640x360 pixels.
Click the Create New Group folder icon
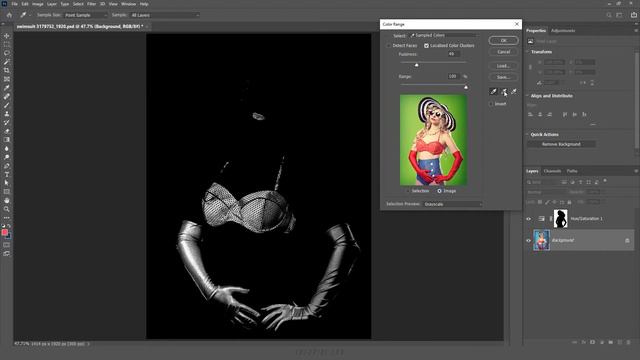pyautogui.click(x=610, y=342)
